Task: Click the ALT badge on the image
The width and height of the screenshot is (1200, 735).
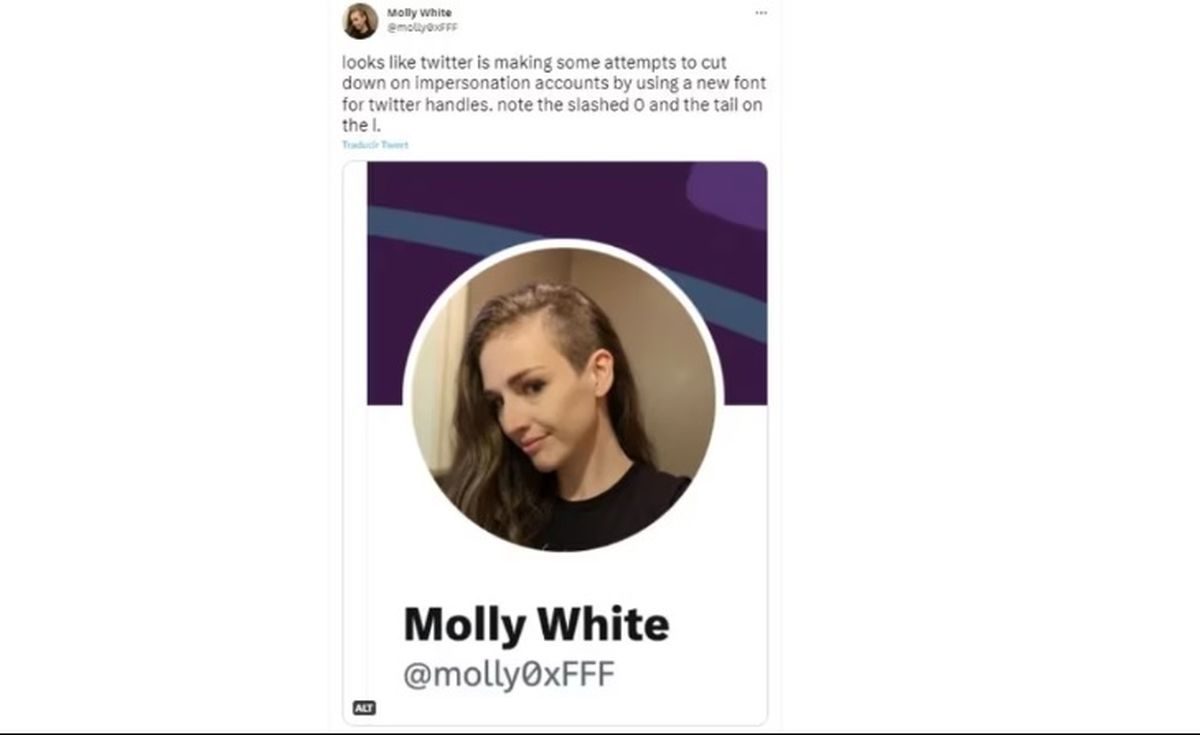Action: 364,708
